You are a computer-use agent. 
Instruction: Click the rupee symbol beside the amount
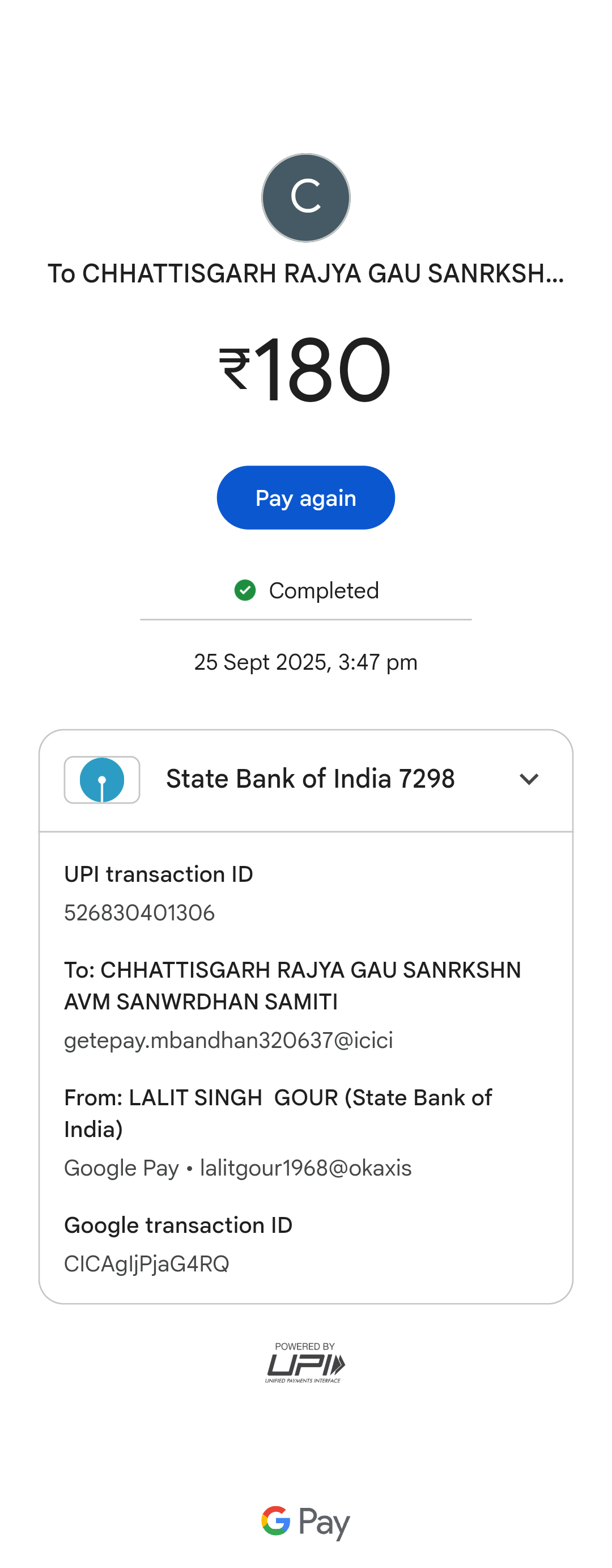[234, 368]
